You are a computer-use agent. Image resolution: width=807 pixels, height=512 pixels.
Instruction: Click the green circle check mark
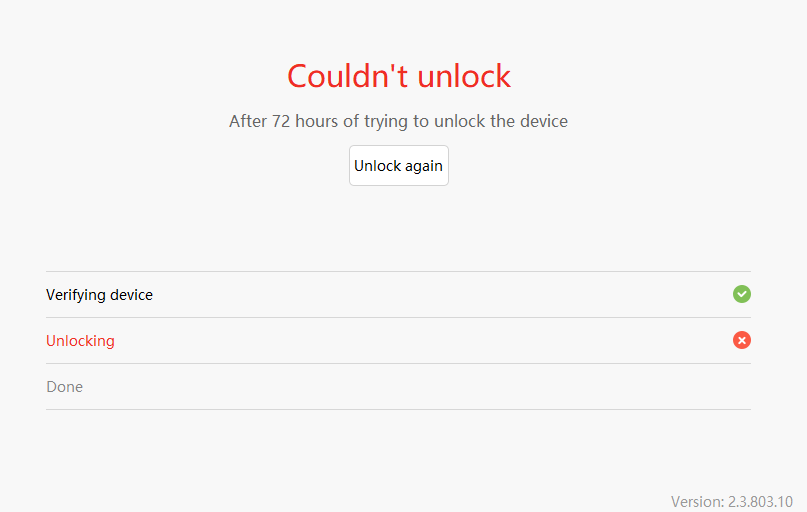tap(742, 294)
